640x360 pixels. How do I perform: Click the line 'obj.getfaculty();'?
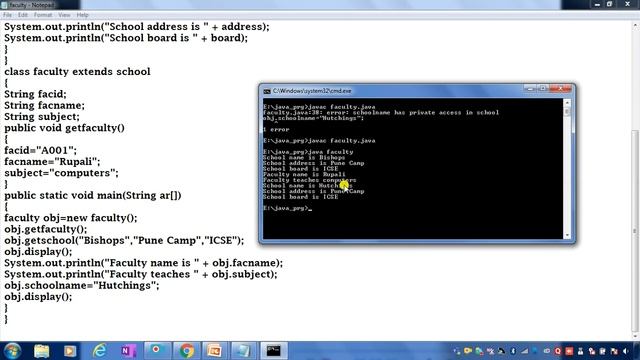pos(46,229)
